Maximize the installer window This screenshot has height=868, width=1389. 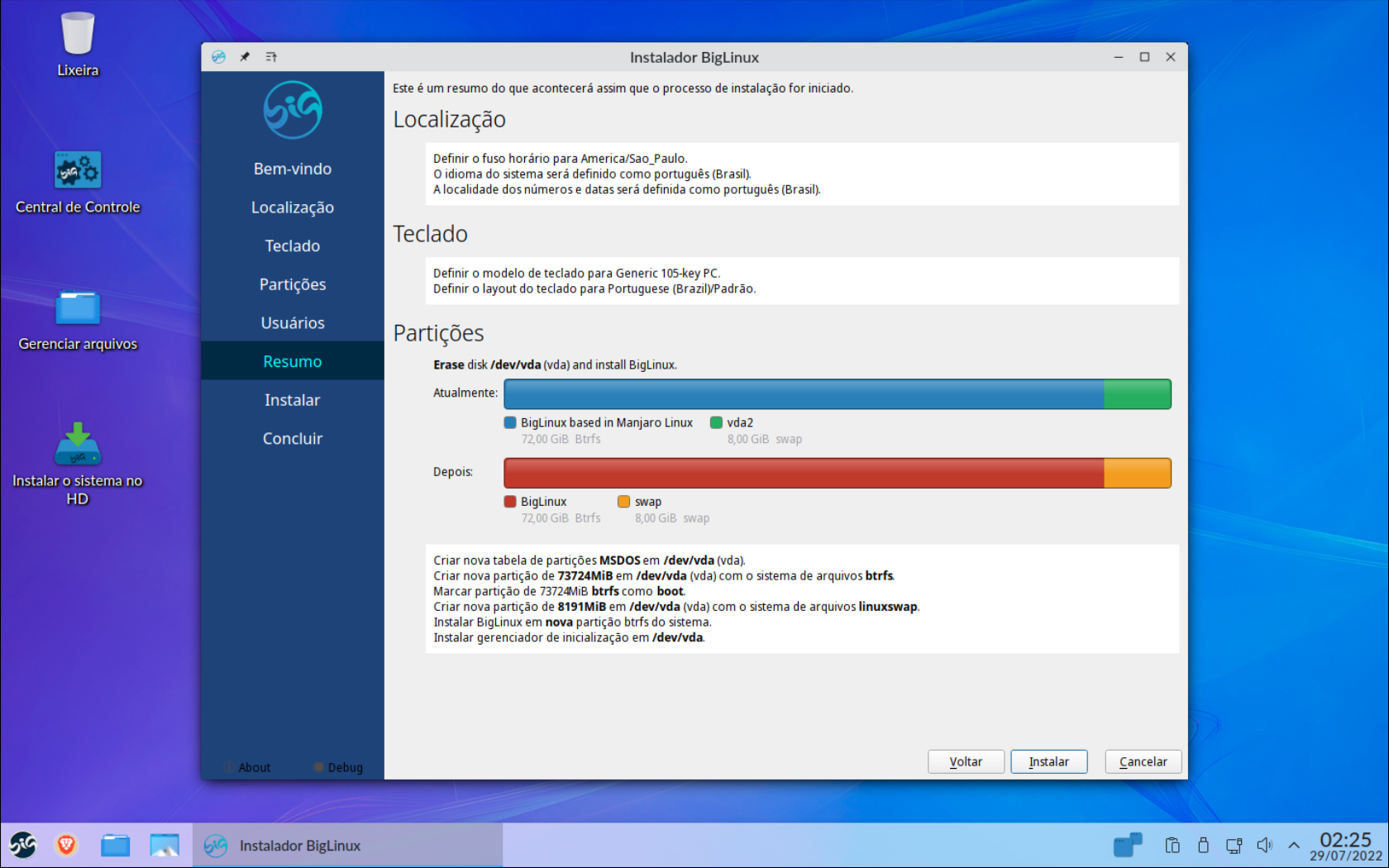point(1144,57)
